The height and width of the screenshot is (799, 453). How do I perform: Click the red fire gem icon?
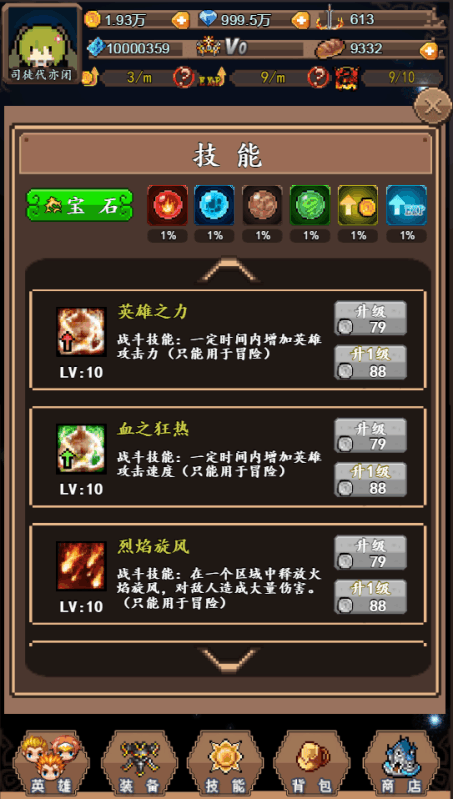coord(168,205)
